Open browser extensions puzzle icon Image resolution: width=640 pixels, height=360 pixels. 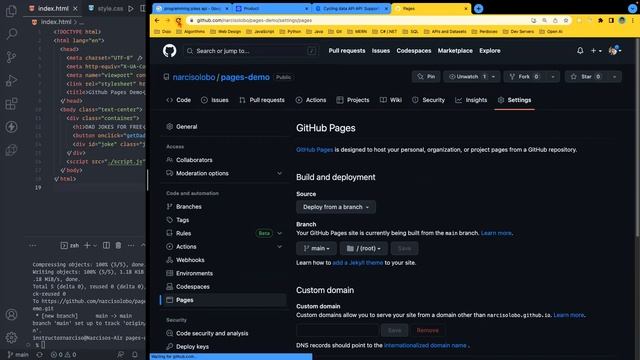(600, 20)
